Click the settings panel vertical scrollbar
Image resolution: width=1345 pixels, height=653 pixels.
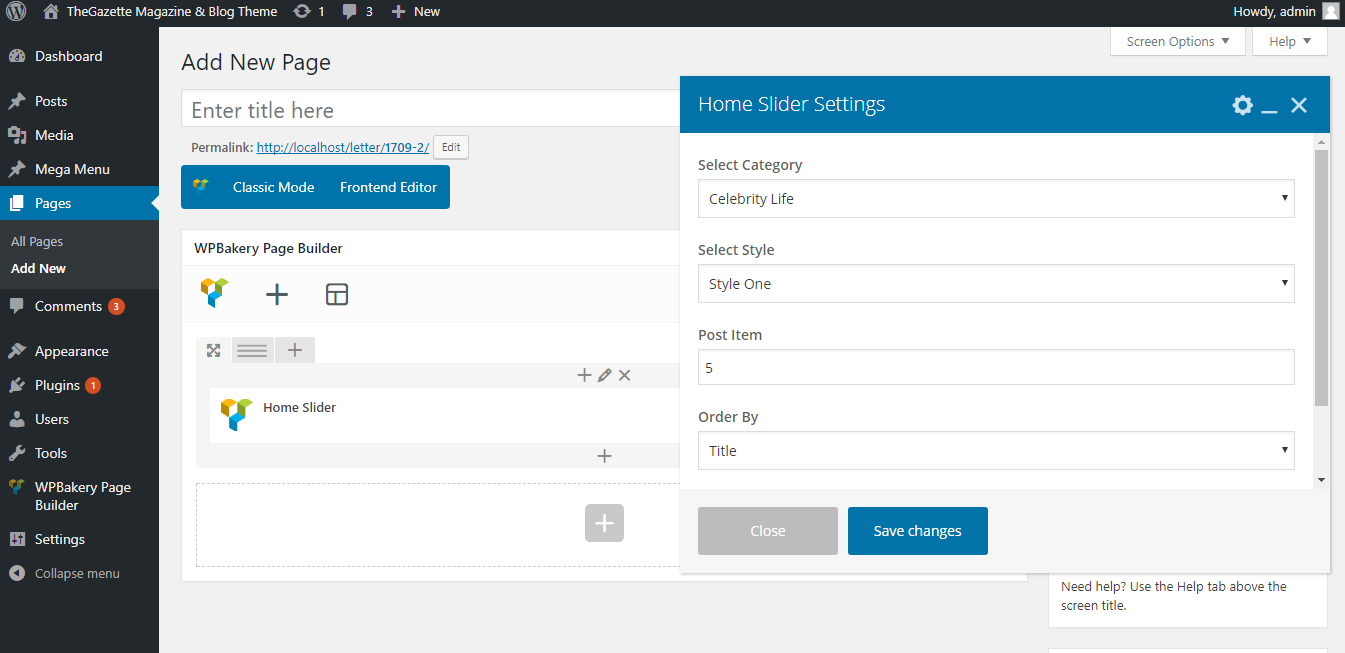1321,280
